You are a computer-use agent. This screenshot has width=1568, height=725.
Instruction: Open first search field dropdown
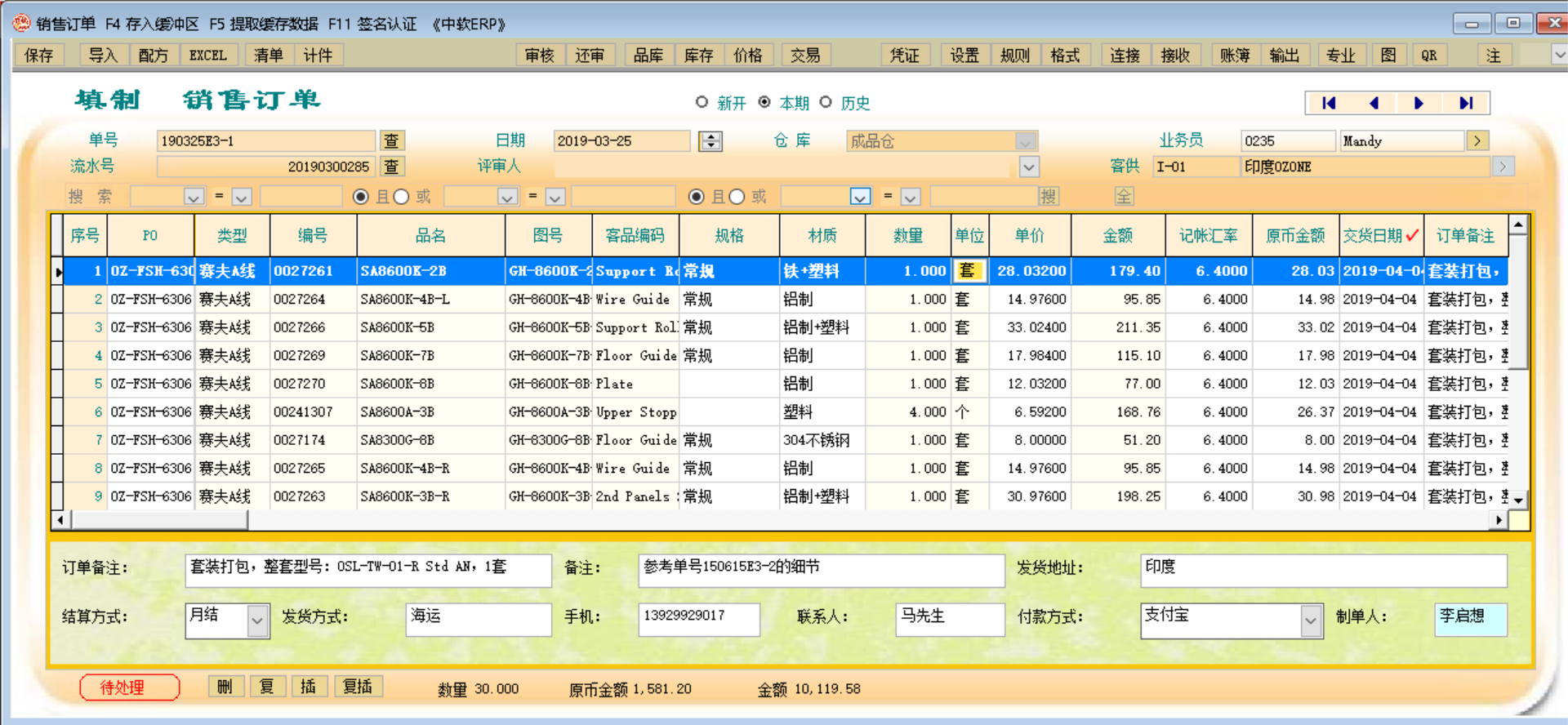coord(194,197)
